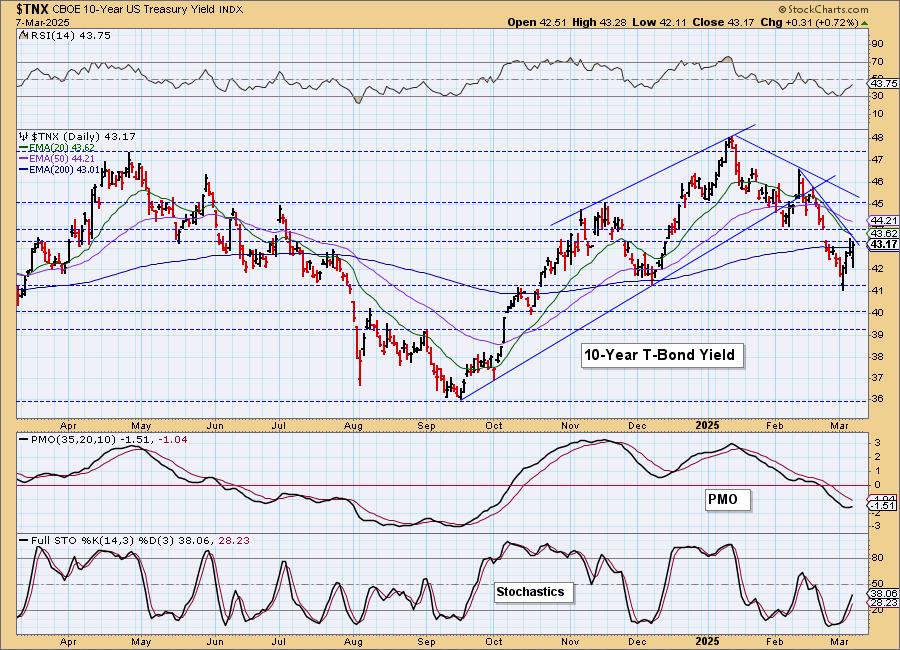
Task: Click the 36 label on the price axis
Action: (x=878, y=400)
